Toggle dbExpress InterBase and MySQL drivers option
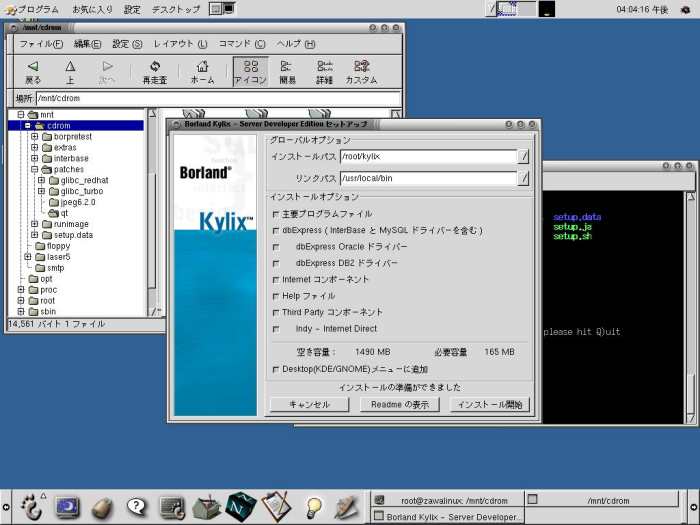Image resolution: width=700 pixels, height=525 pixels. point(276,231)
